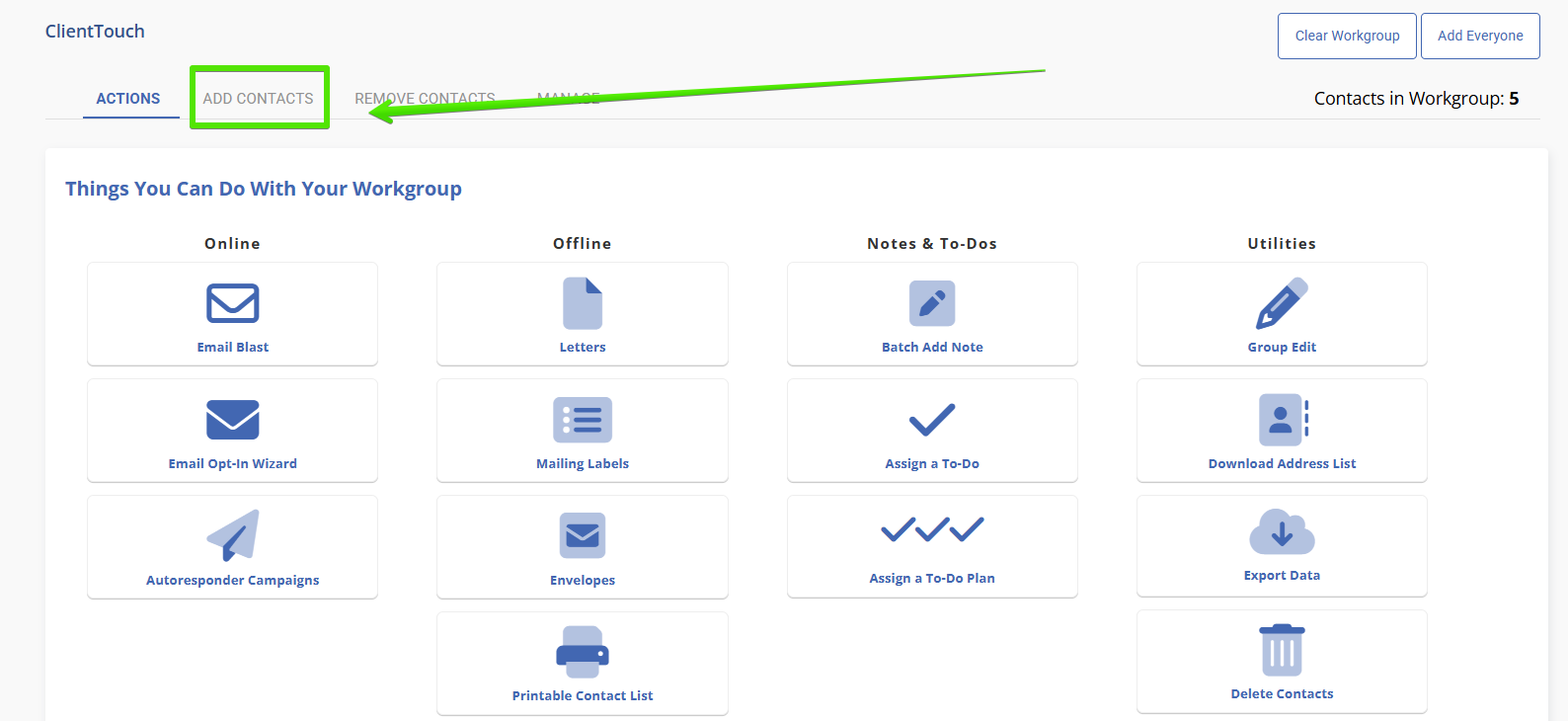Click the Printable Contact List printer icon
1568x721 pixels.
pyautogui.click(x=583, y=652)
